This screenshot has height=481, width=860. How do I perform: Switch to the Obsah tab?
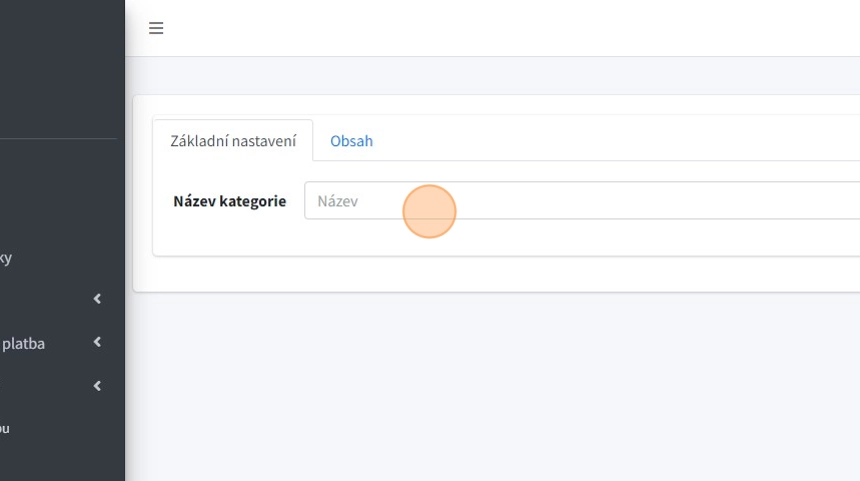point(351,141)
